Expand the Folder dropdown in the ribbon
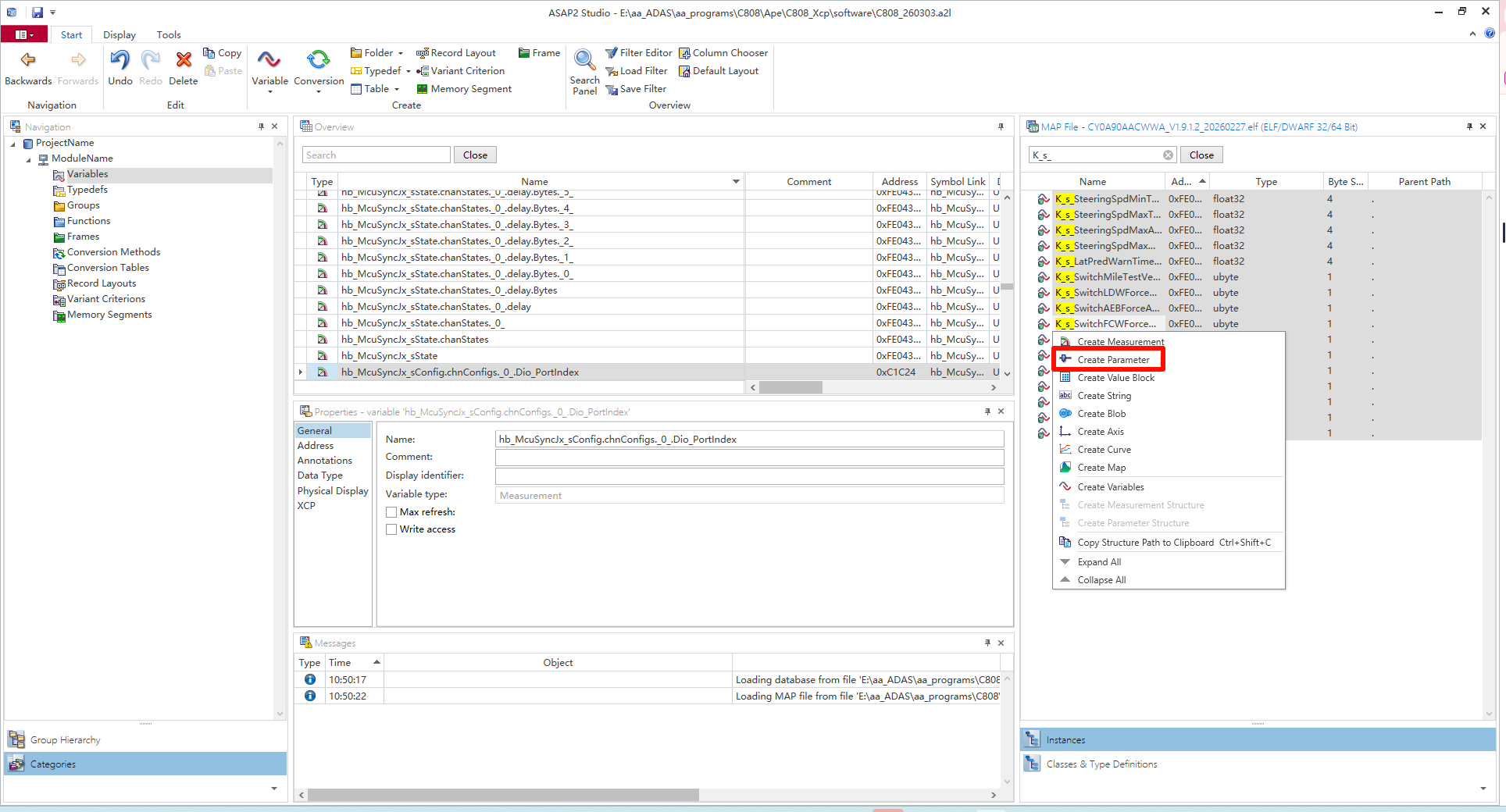The width and height of the screenshot is (1506, 812). point(401,53)
